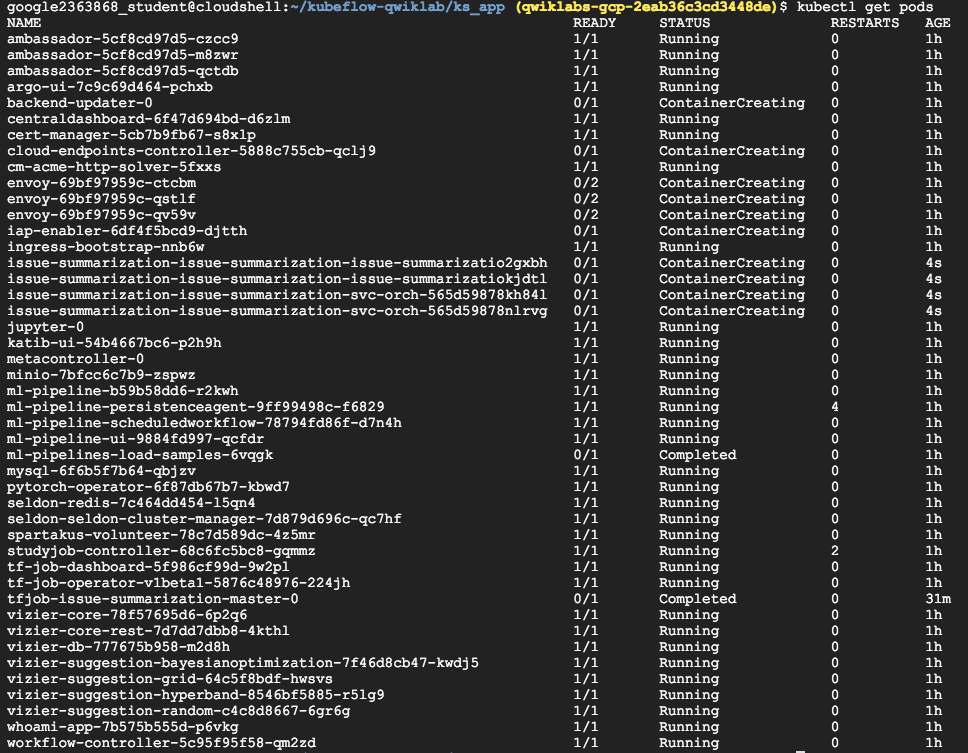Click Completed status of ml-pipelines-load-samples pod

[697, 455]
